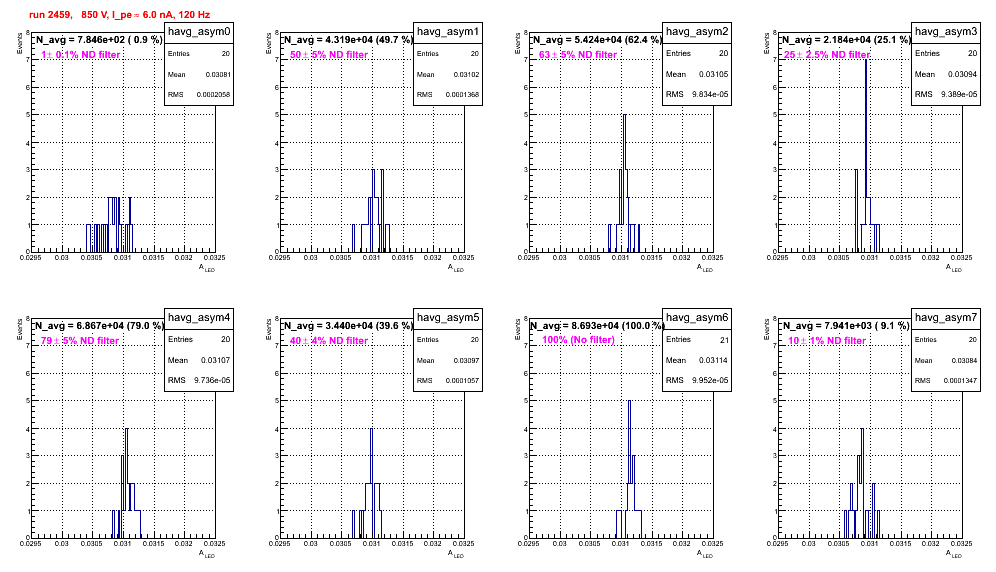Viewport: 996px width, 572px height.
Task: Click RMS 9.952e-05 in havg_asym6 stats
Action: 697,381
